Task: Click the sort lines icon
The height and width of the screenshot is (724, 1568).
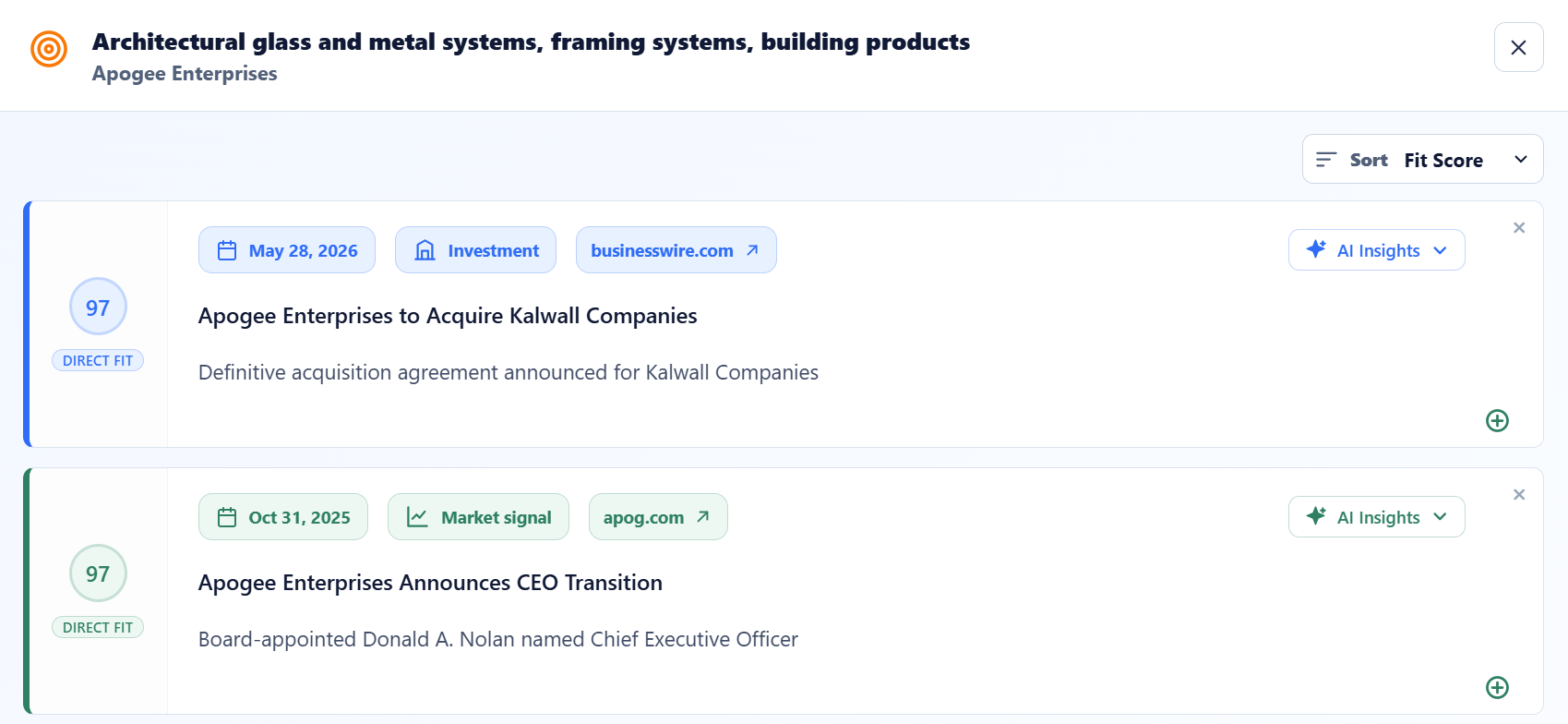Action: tap(1326, 160)
